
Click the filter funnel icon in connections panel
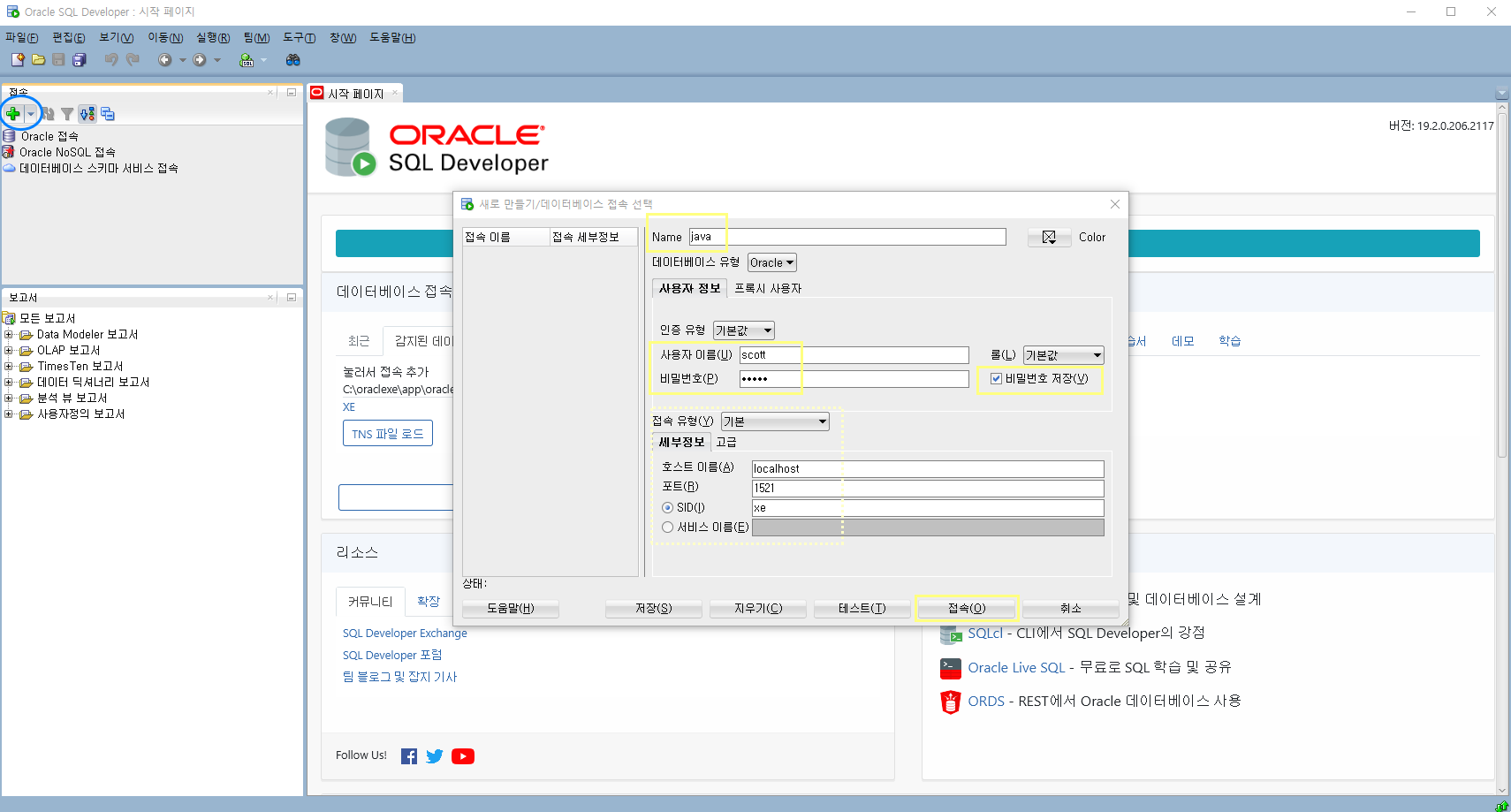pyautogui.click(x=67, y=114)
